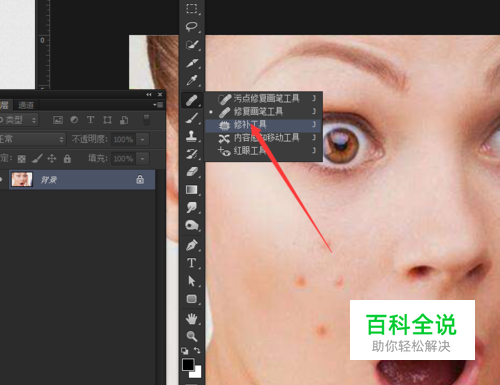
Task: Open the opacity slider dropdown arrow
Action: click(x=142, y=139)
